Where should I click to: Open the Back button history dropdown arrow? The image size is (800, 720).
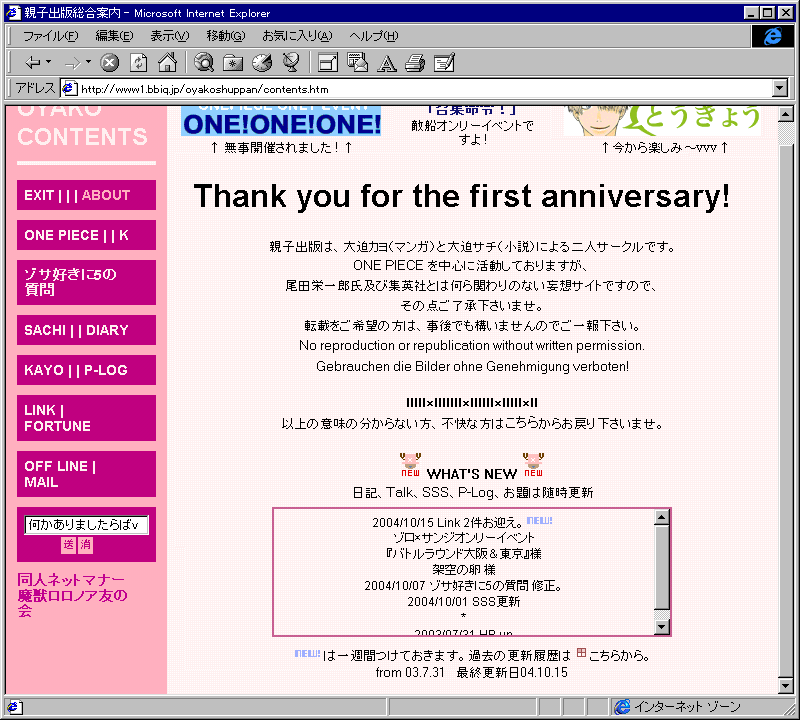click(x=49, y=62)
